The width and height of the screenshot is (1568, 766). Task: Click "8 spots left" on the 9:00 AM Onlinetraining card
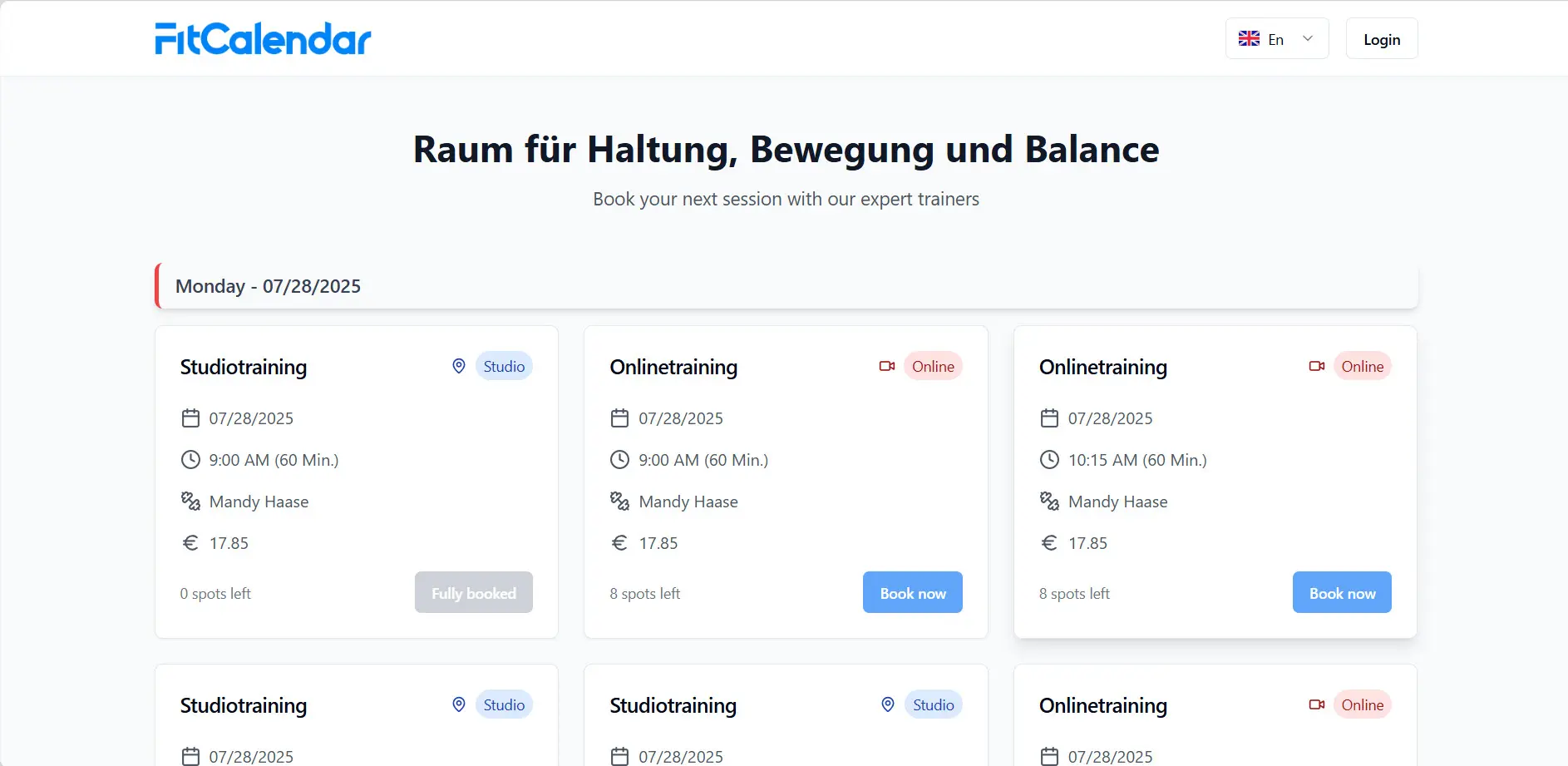pyautogui.click(x=645, y=593)
